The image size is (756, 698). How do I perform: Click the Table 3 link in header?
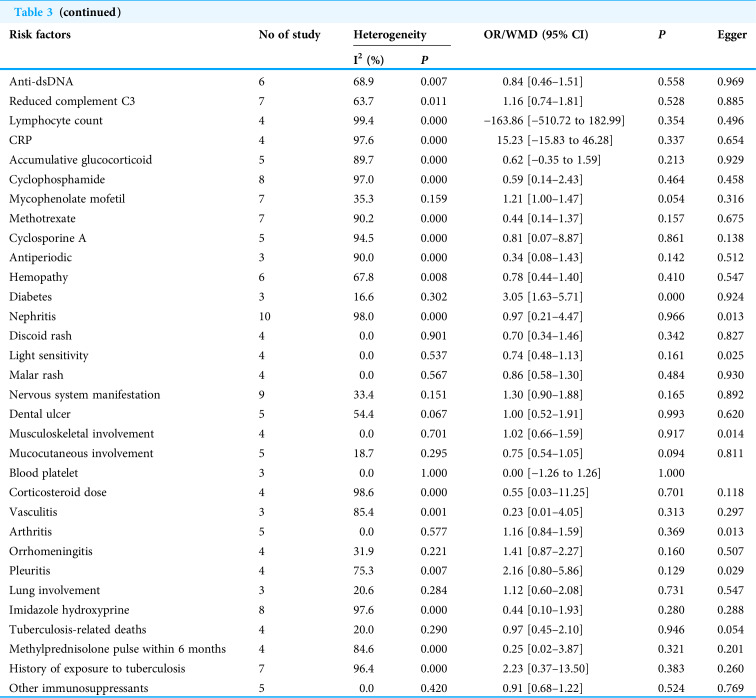coord(33,12)
